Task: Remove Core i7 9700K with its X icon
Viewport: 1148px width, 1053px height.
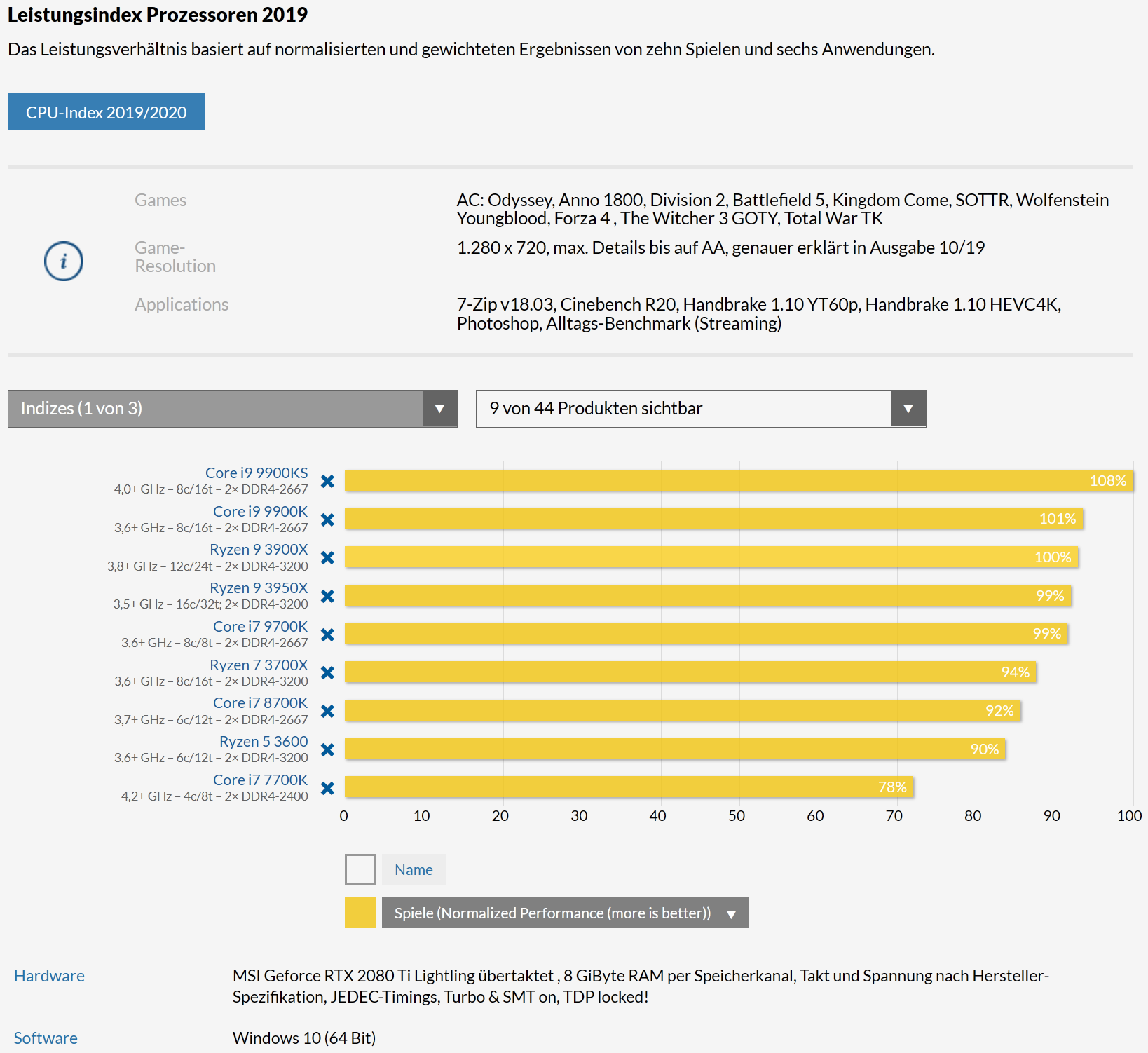Action: [327, 634]
